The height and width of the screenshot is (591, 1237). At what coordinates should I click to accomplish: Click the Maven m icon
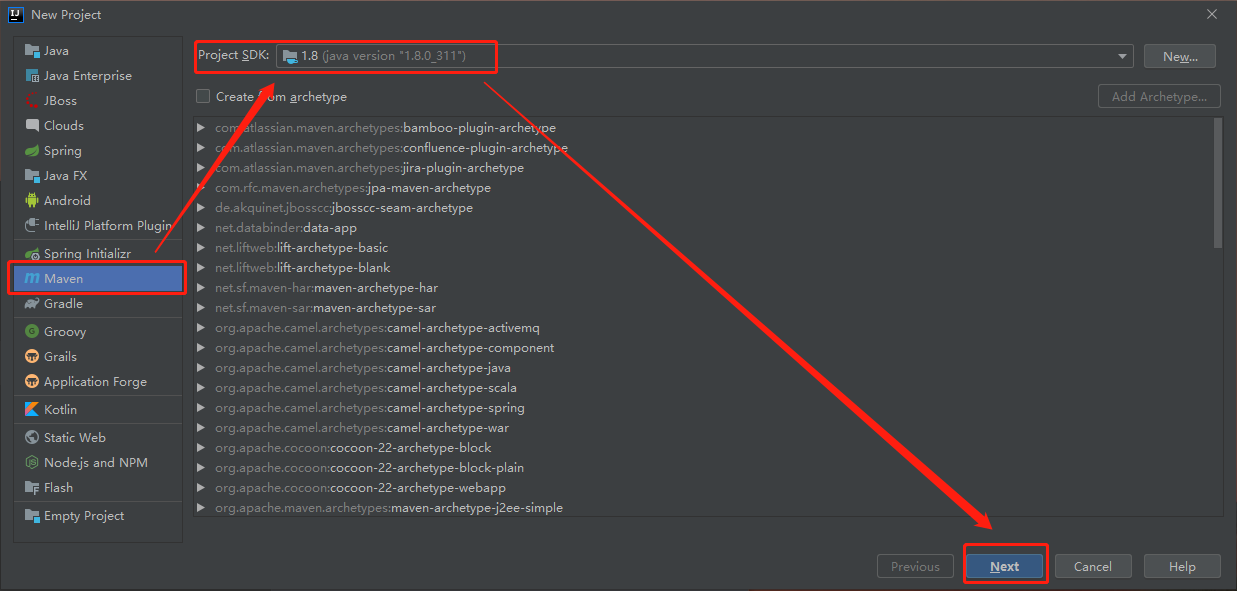point(32,278)
